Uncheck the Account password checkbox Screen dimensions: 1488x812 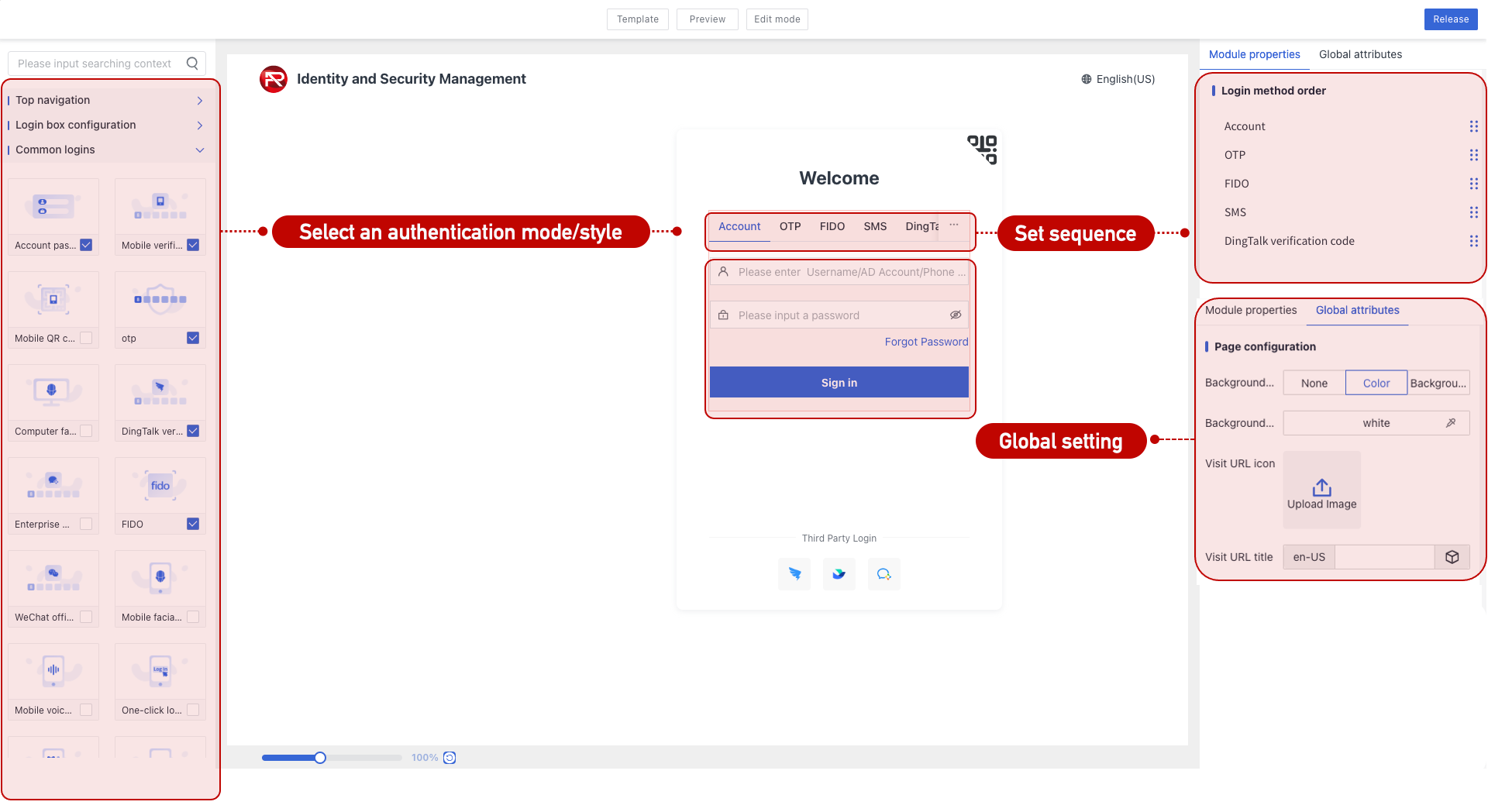[x=86, y=245]
